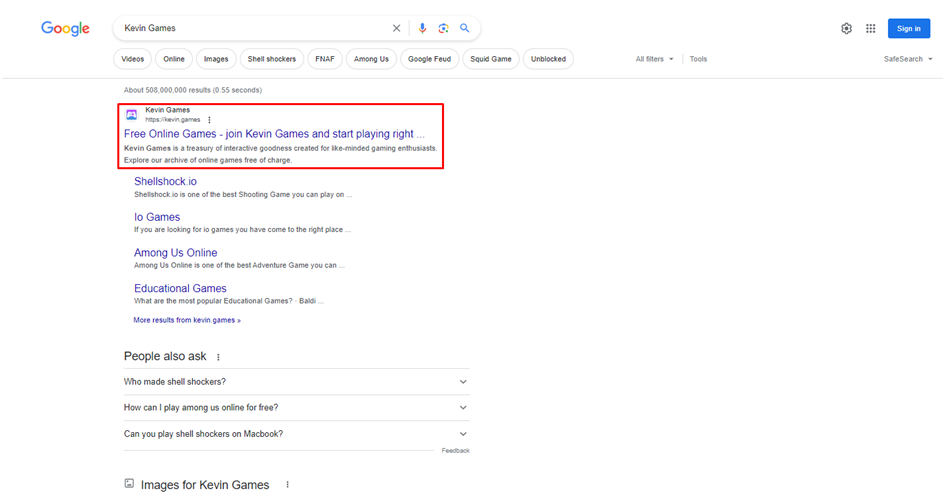Image resolution: width=945 pixels, height=499 pixels.
Task: Open three-dot menu next to Images for Kevin Games
Action: click(287, 485)
